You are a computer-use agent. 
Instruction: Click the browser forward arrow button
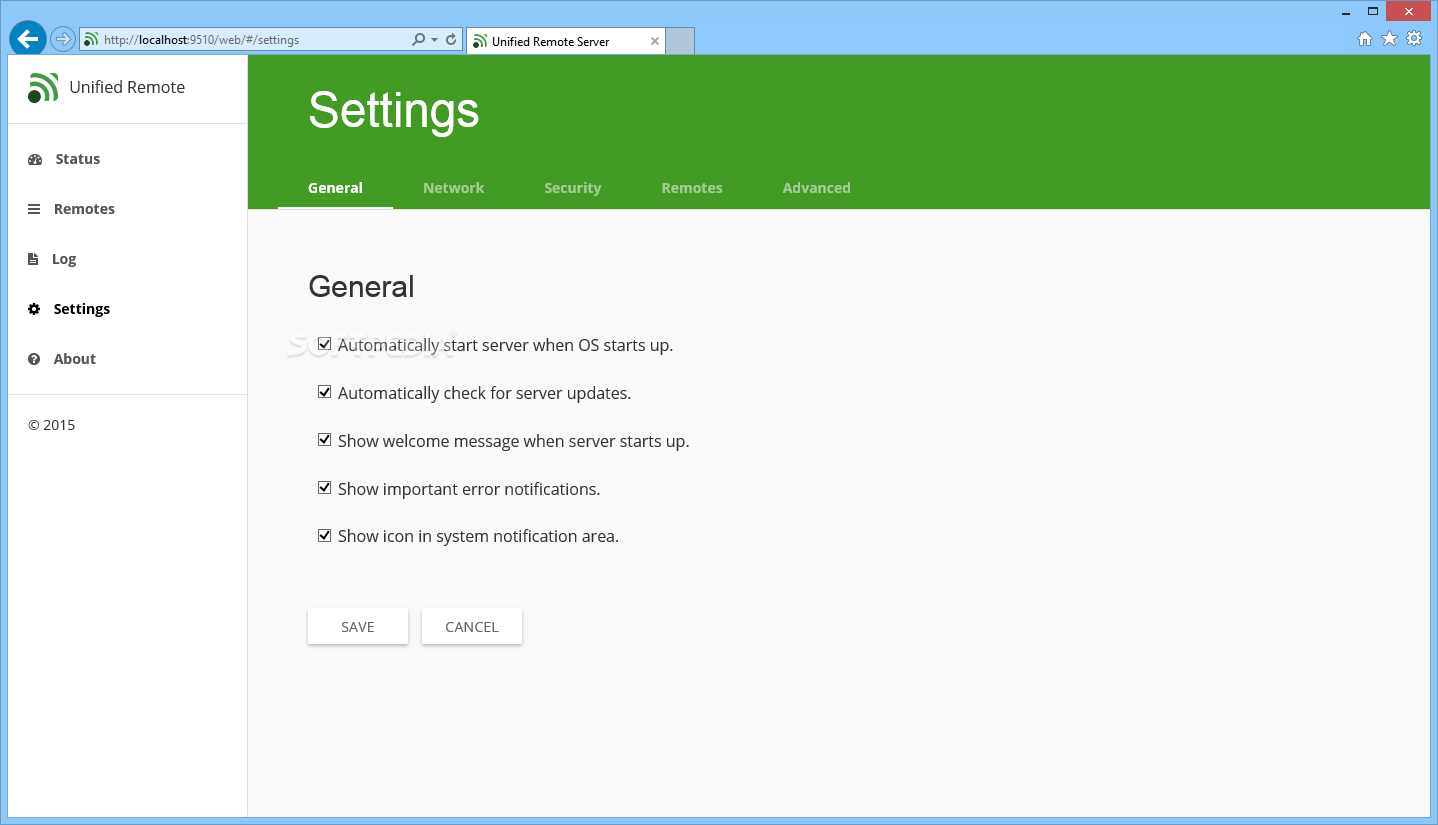[x=62, y=40]
